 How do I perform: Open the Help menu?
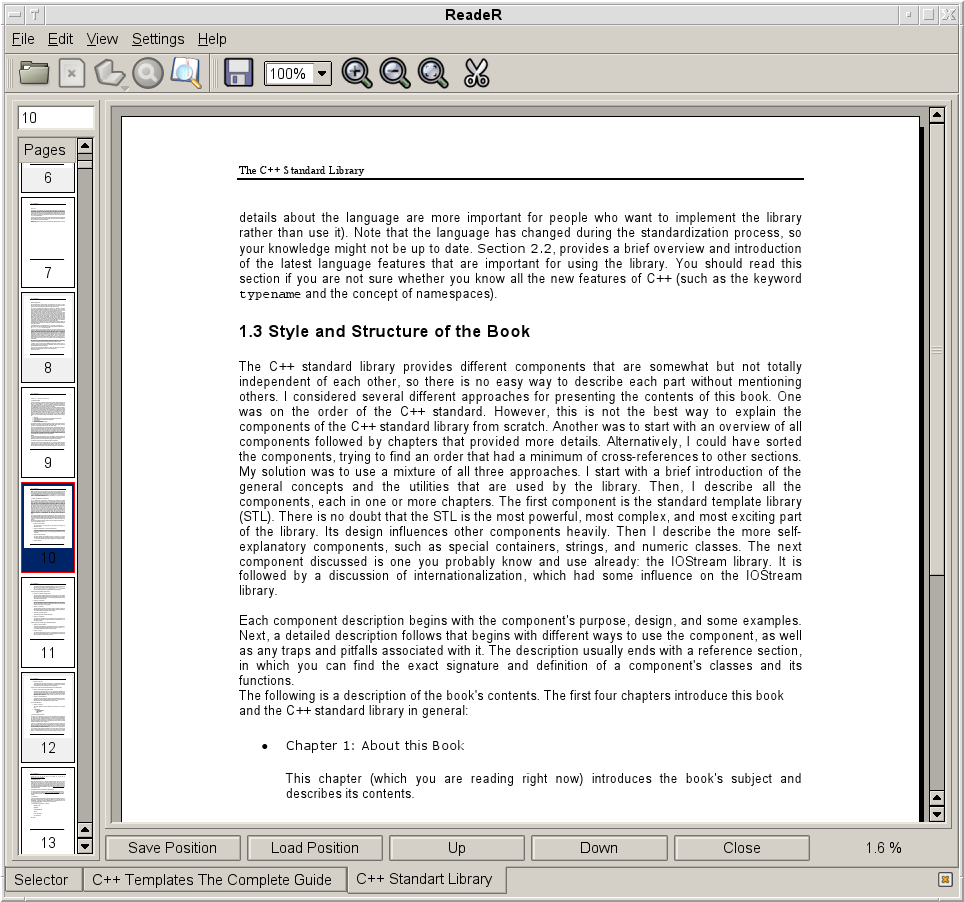pos(212,39)
